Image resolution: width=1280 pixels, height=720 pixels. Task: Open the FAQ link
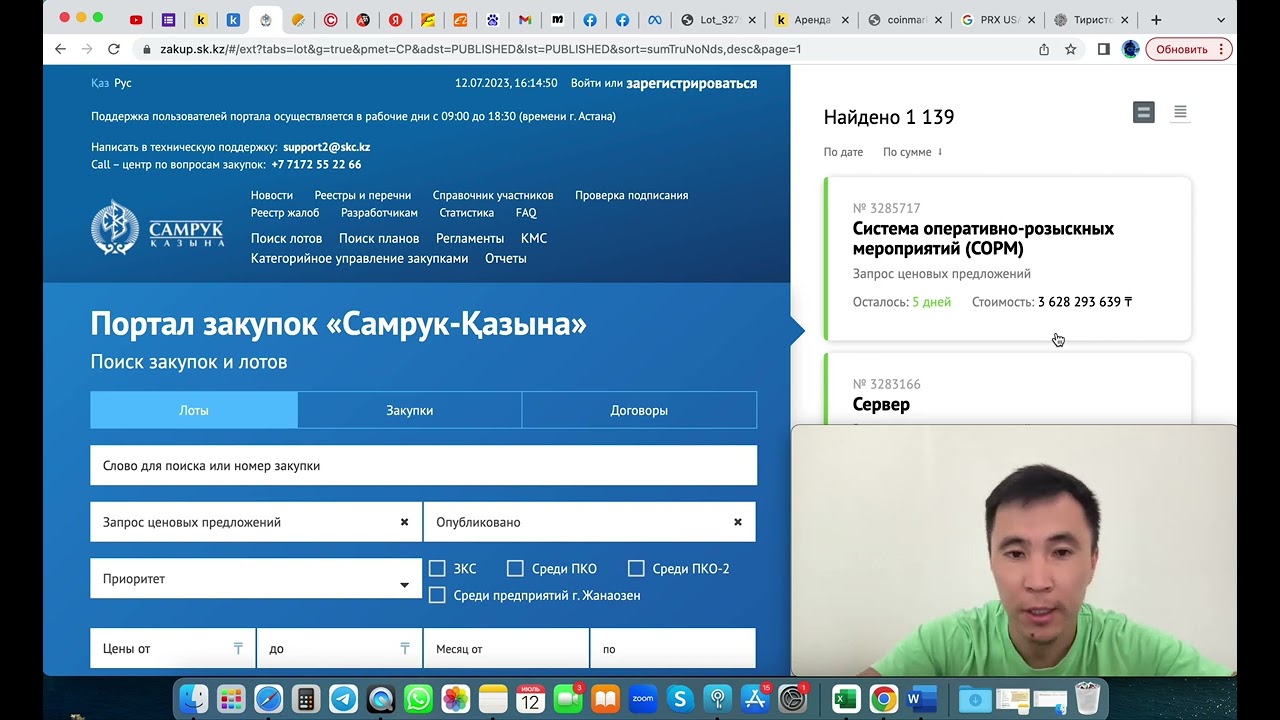pyautogui.click(x=526, y=213)
